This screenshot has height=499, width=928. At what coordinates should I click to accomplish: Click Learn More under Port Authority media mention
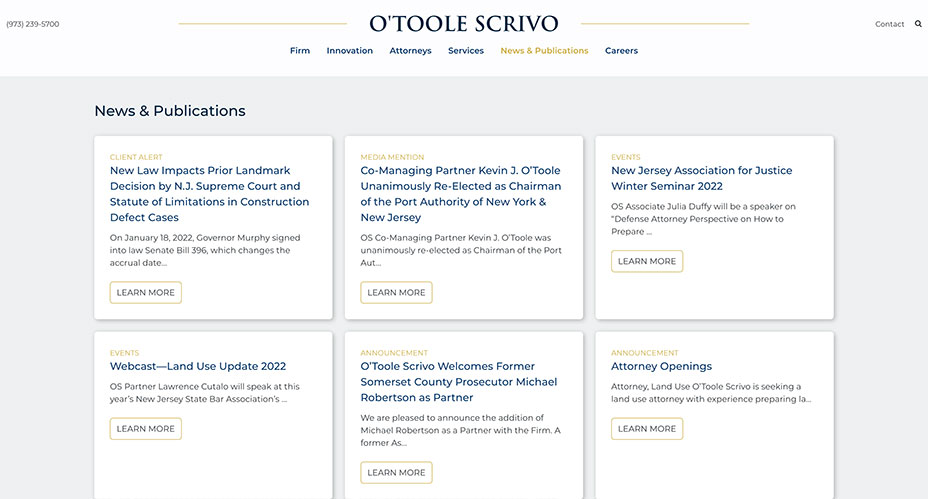397,292
